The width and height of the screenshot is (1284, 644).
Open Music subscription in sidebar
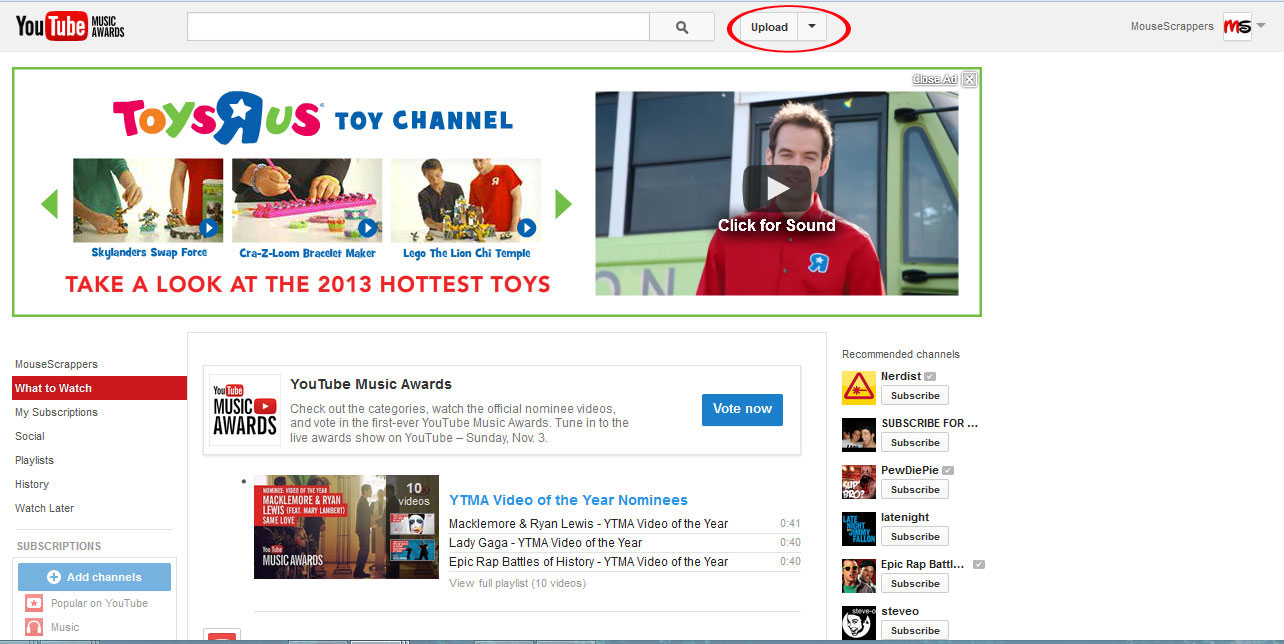click(65, 627)
